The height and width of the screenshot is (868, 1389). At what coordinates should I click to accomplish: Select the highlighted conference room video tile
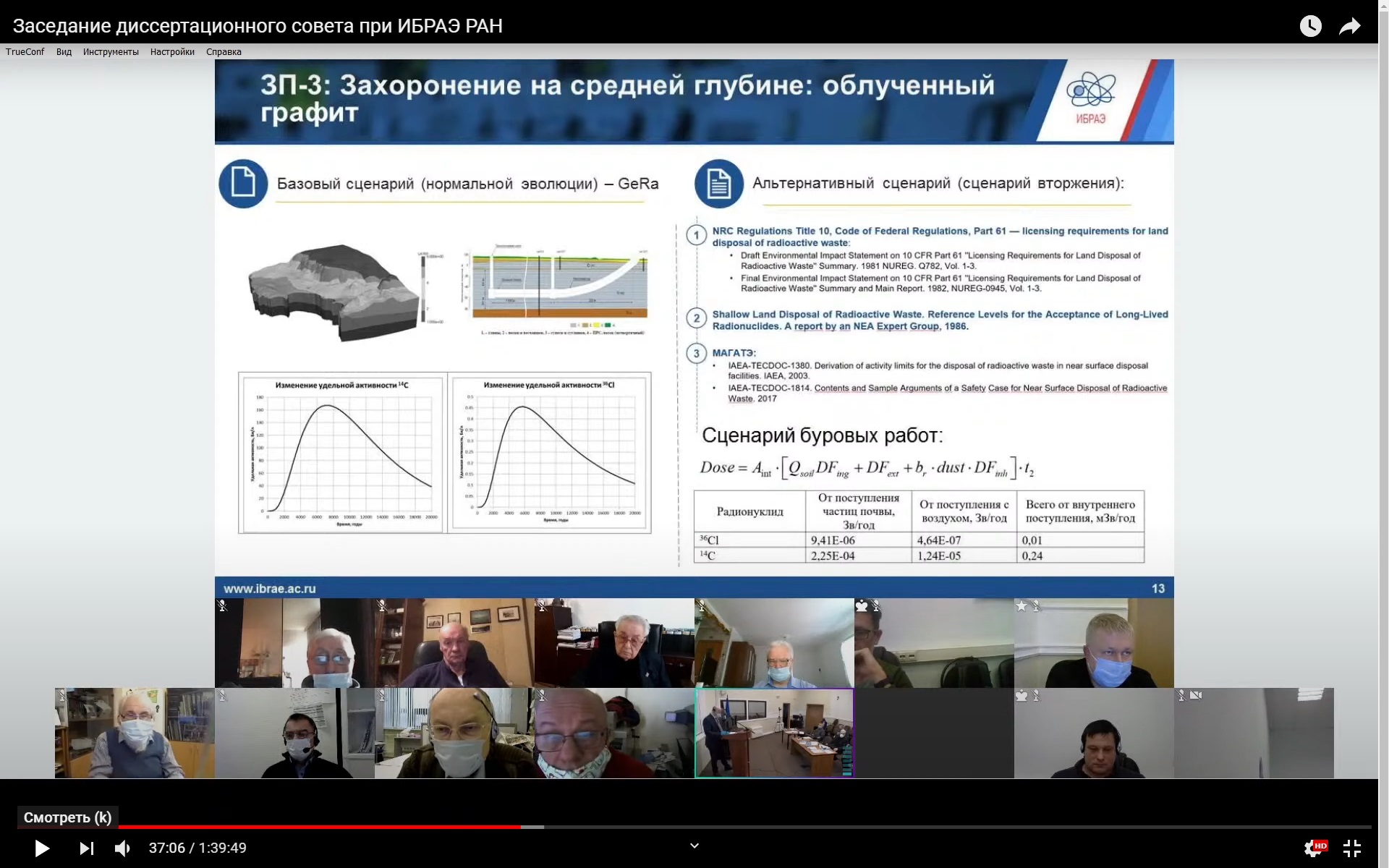(774, 733)
